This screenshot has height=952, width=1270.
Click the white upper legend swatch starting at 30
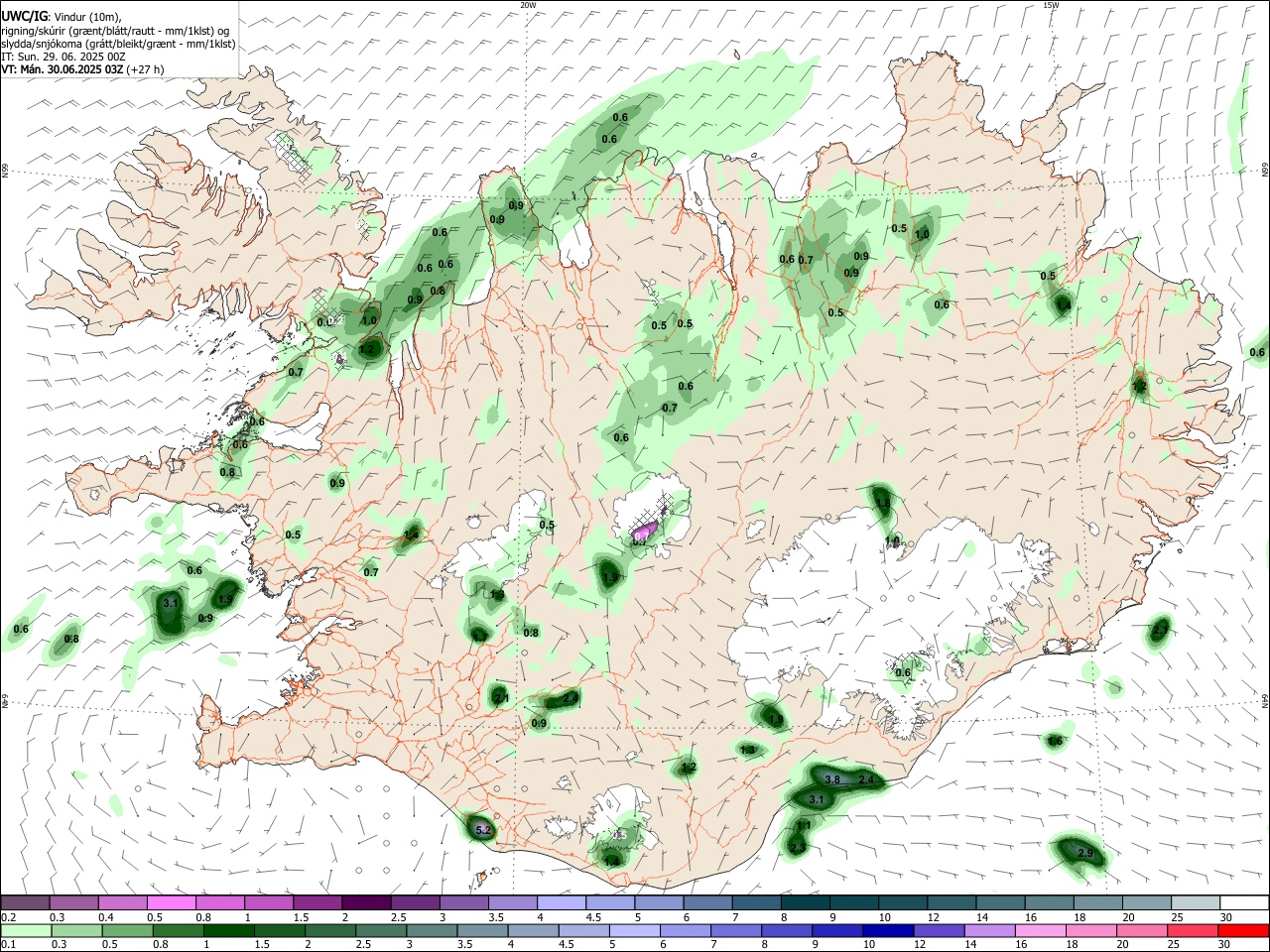click(1244, 902)
